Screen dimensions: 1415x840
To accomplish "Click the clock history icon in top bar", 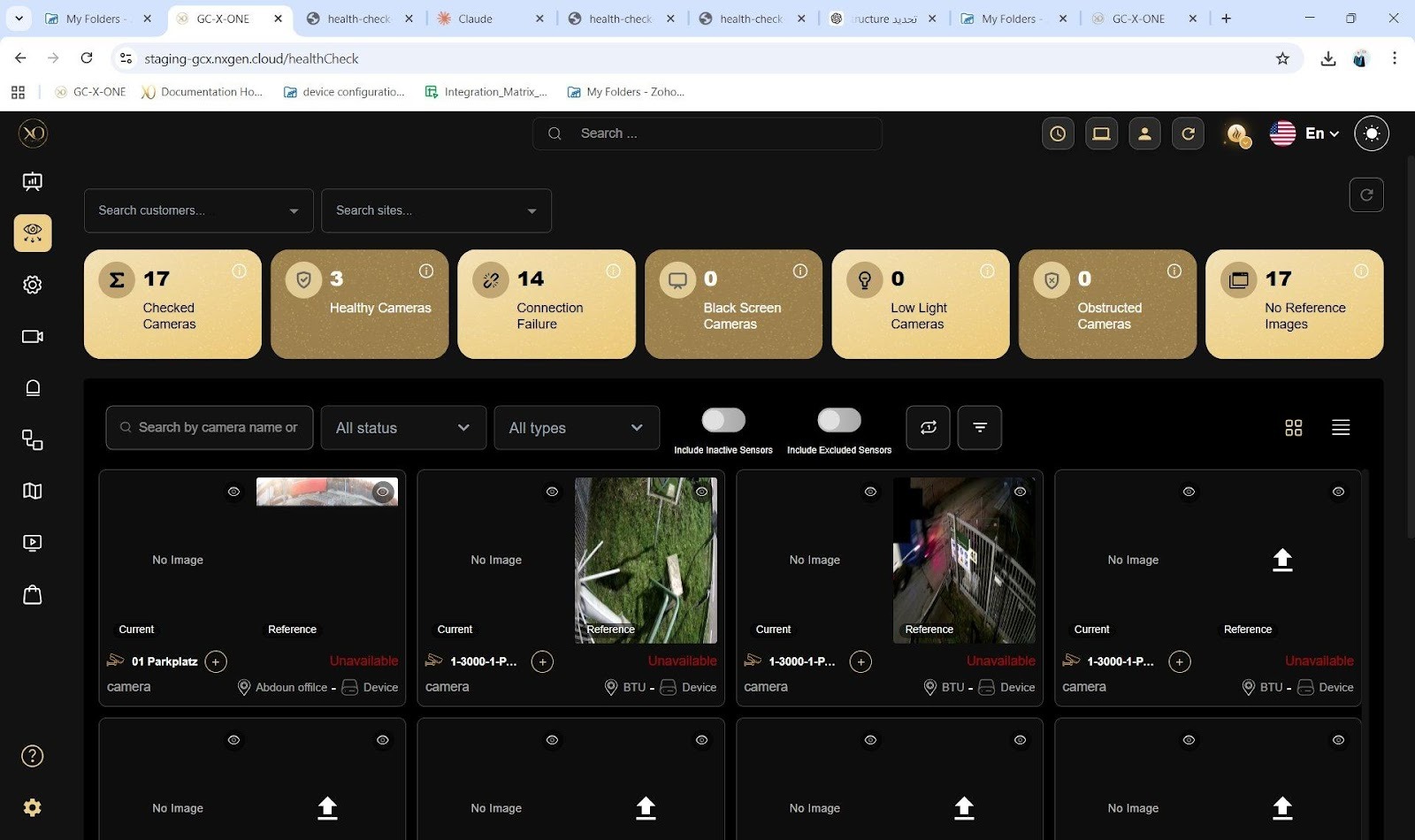I will pyautogui.click(x=1058, y=134).
